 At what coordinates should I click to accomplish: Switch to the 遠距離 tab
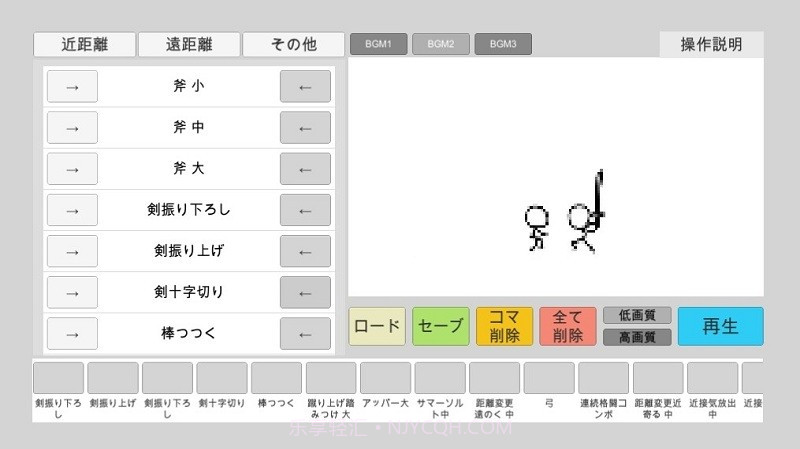pyautogui.click(x=189, y=44)
